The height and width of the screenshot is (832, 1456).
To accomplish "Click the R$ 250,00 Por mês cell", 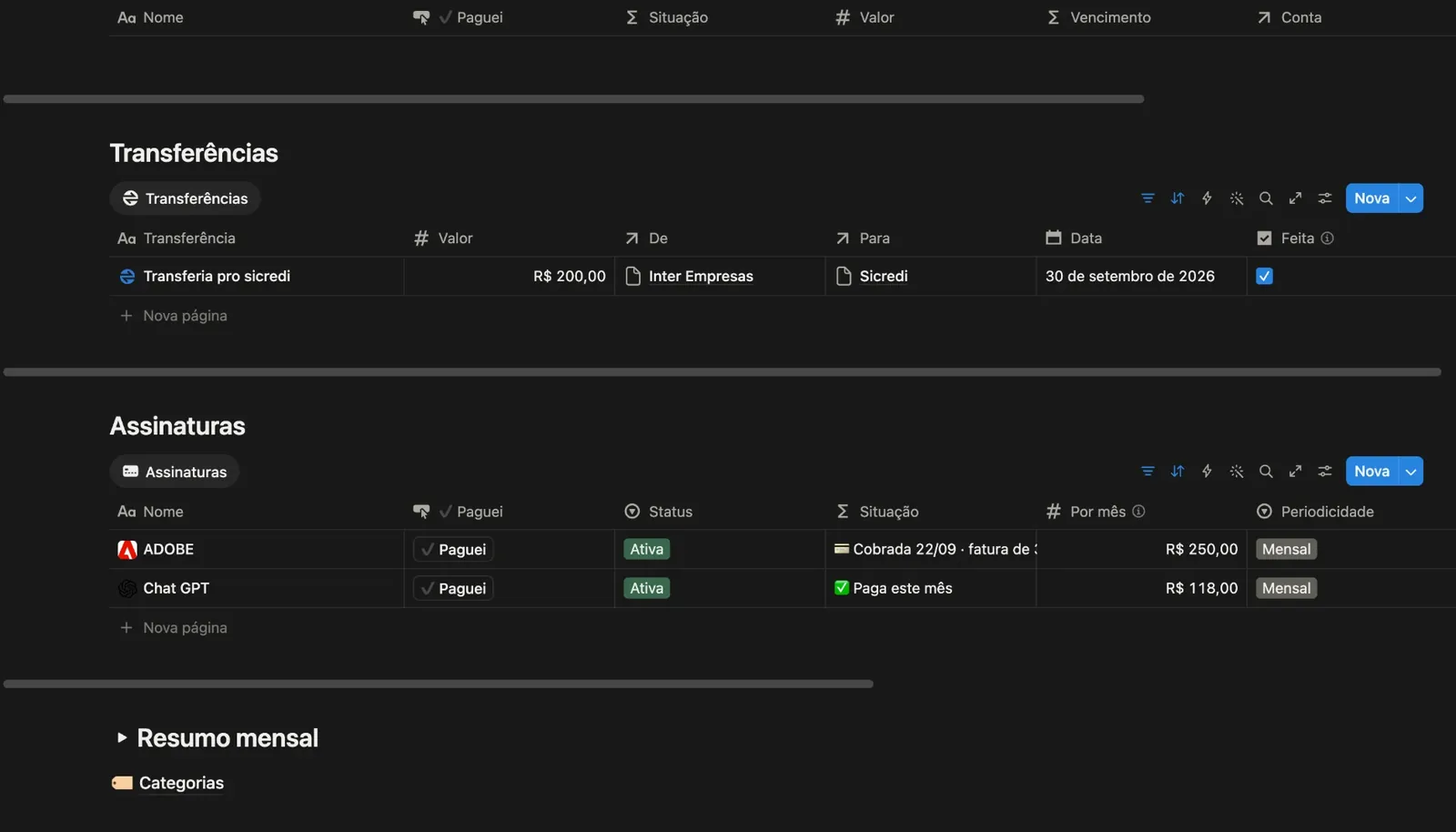I will pyautogui.click(x=1141, y=550).
